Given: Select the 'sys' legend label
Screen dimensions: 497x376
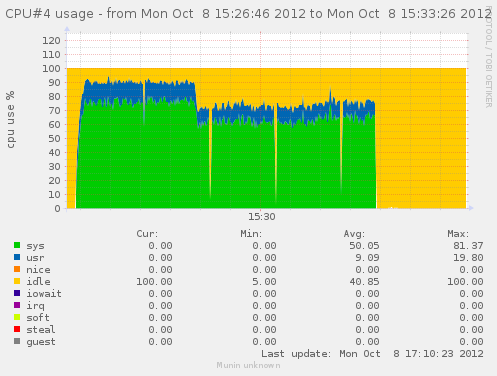Looking at the screenshot, I should pos(35,246).
